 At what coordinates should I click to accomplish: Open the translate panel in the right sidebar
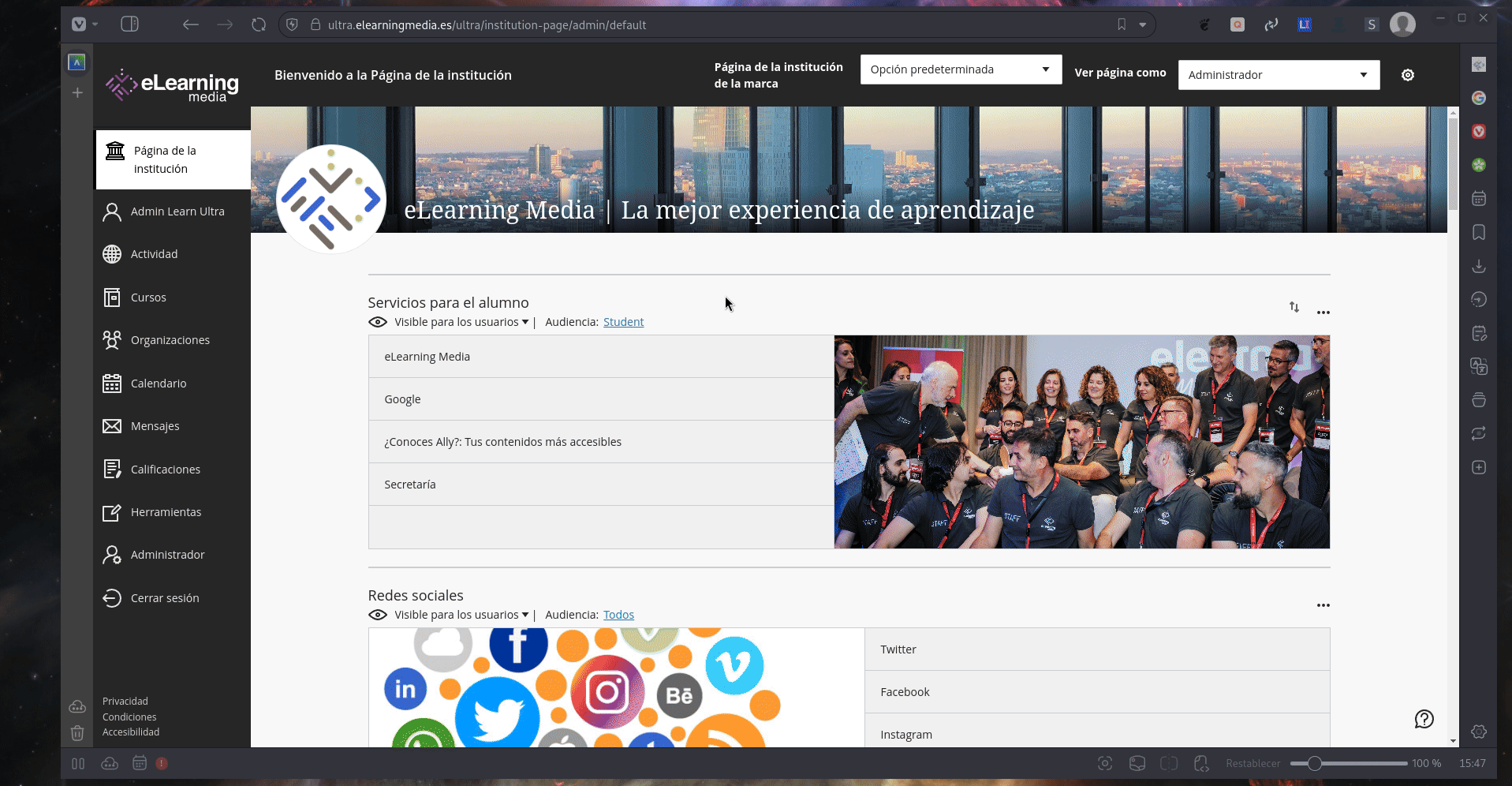pyautogui.click(x=1479, y=366)
